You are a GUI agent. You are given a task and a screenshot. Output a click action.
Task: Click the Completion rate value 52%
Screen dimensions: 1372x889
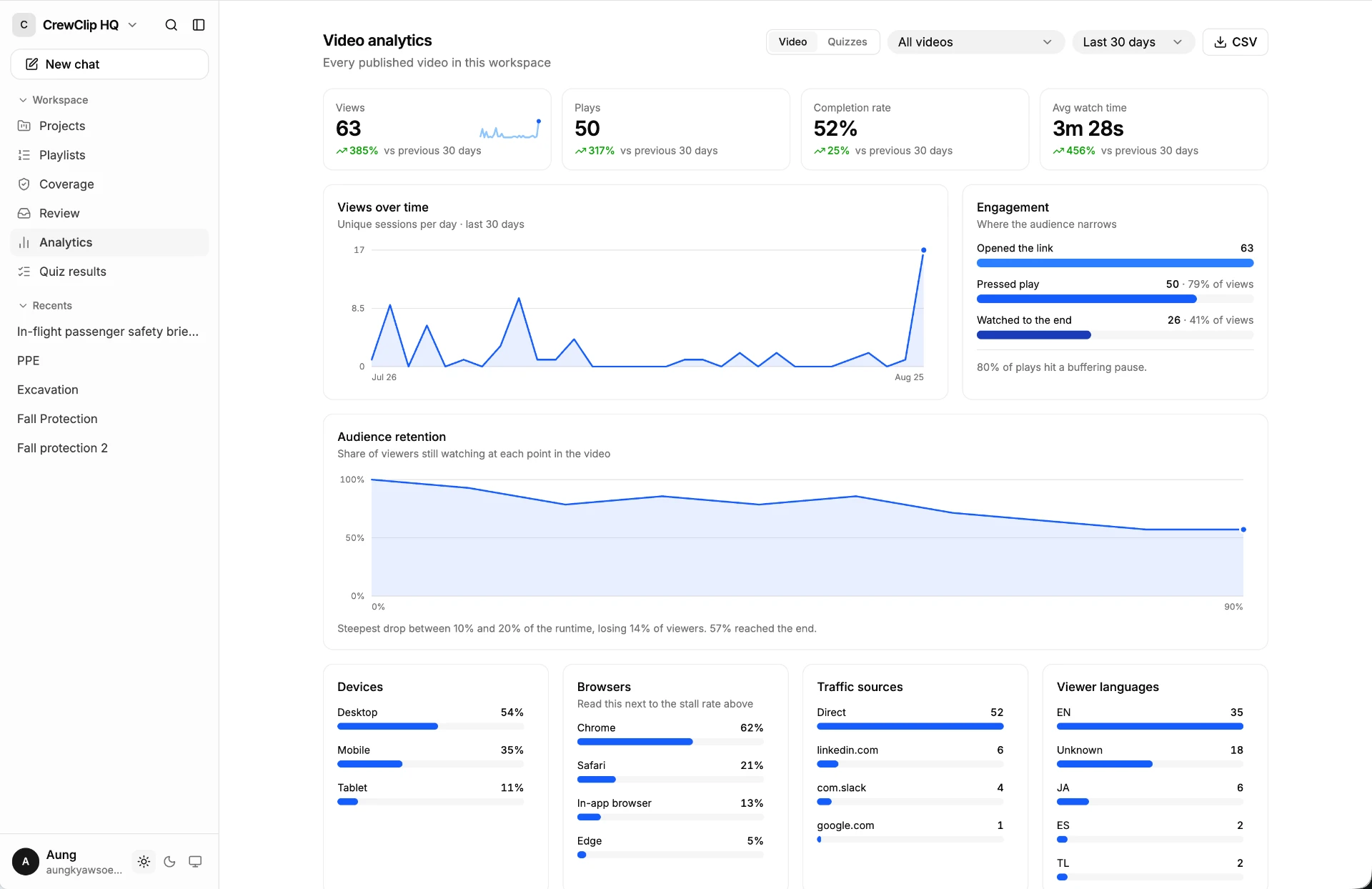tap(835, 129)
